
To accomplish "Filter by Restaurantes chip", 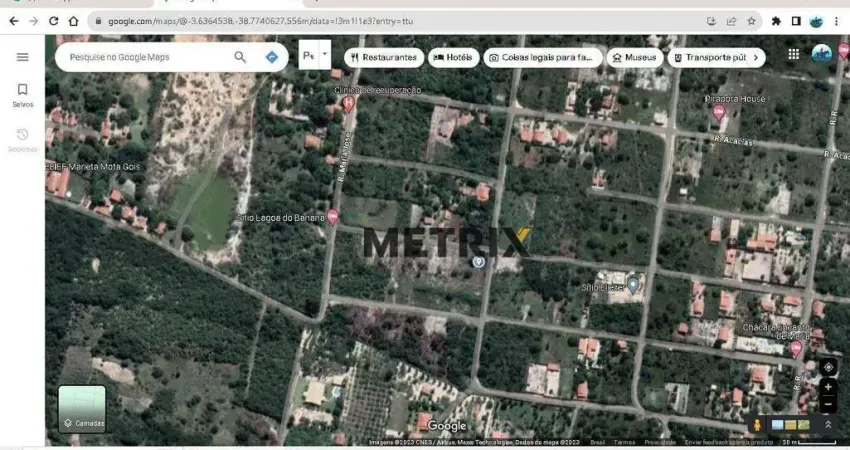I will click(384, 57).
